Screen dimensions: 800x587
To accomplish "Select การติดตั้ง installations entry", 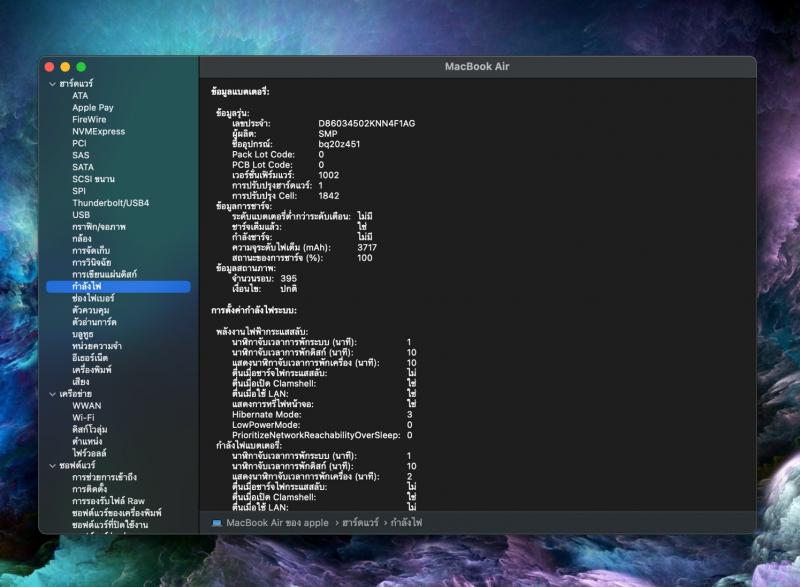I will pos(90,489).
